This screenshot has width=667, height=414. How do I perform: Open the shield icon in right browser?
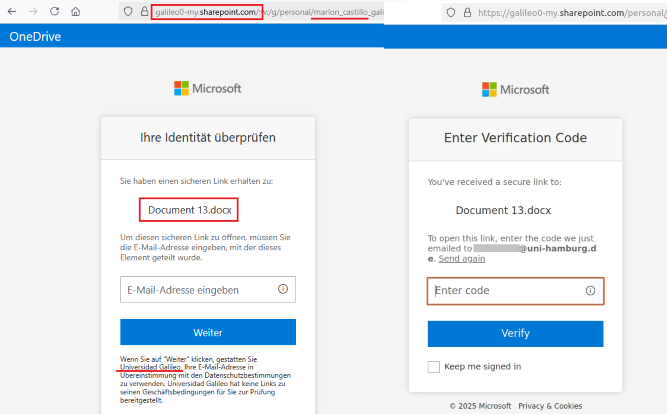tap(451, 13)
